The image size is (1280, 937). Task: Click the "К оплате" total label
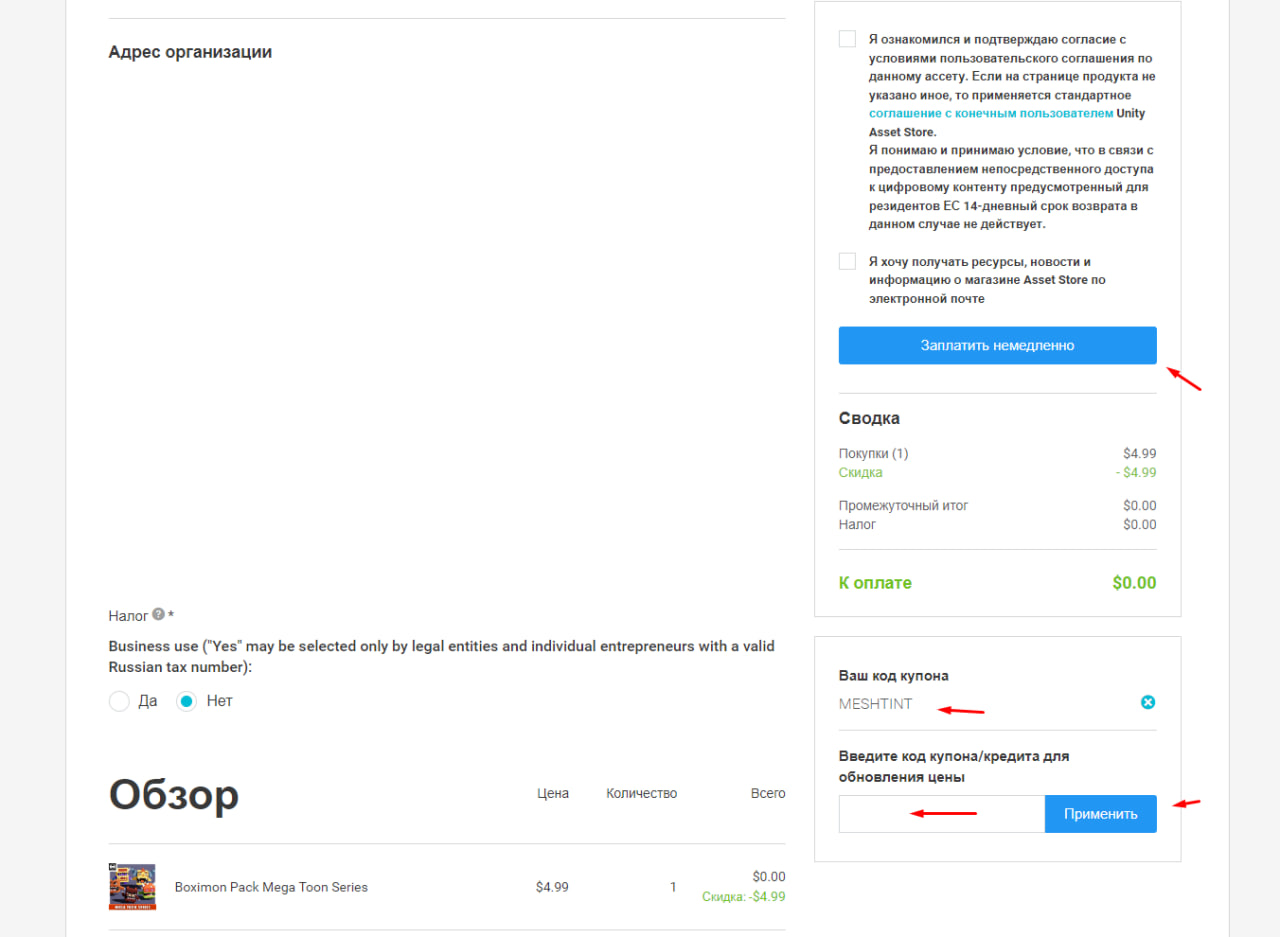(x=875, y=583)
